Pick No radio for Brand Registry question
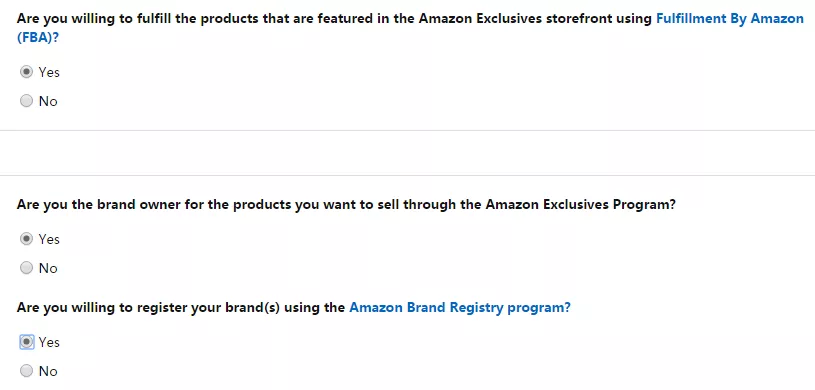The image size is (815, 390). [x=27, y=371]
